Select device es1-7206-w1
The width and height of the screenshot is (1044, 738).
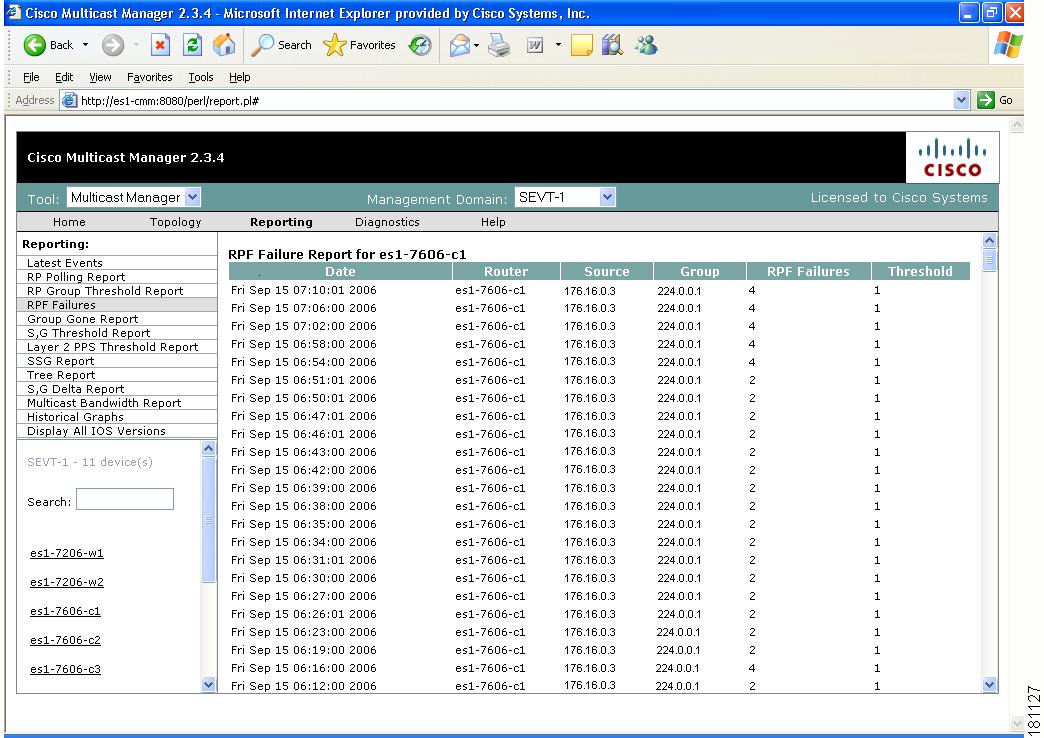pos(67,553)
